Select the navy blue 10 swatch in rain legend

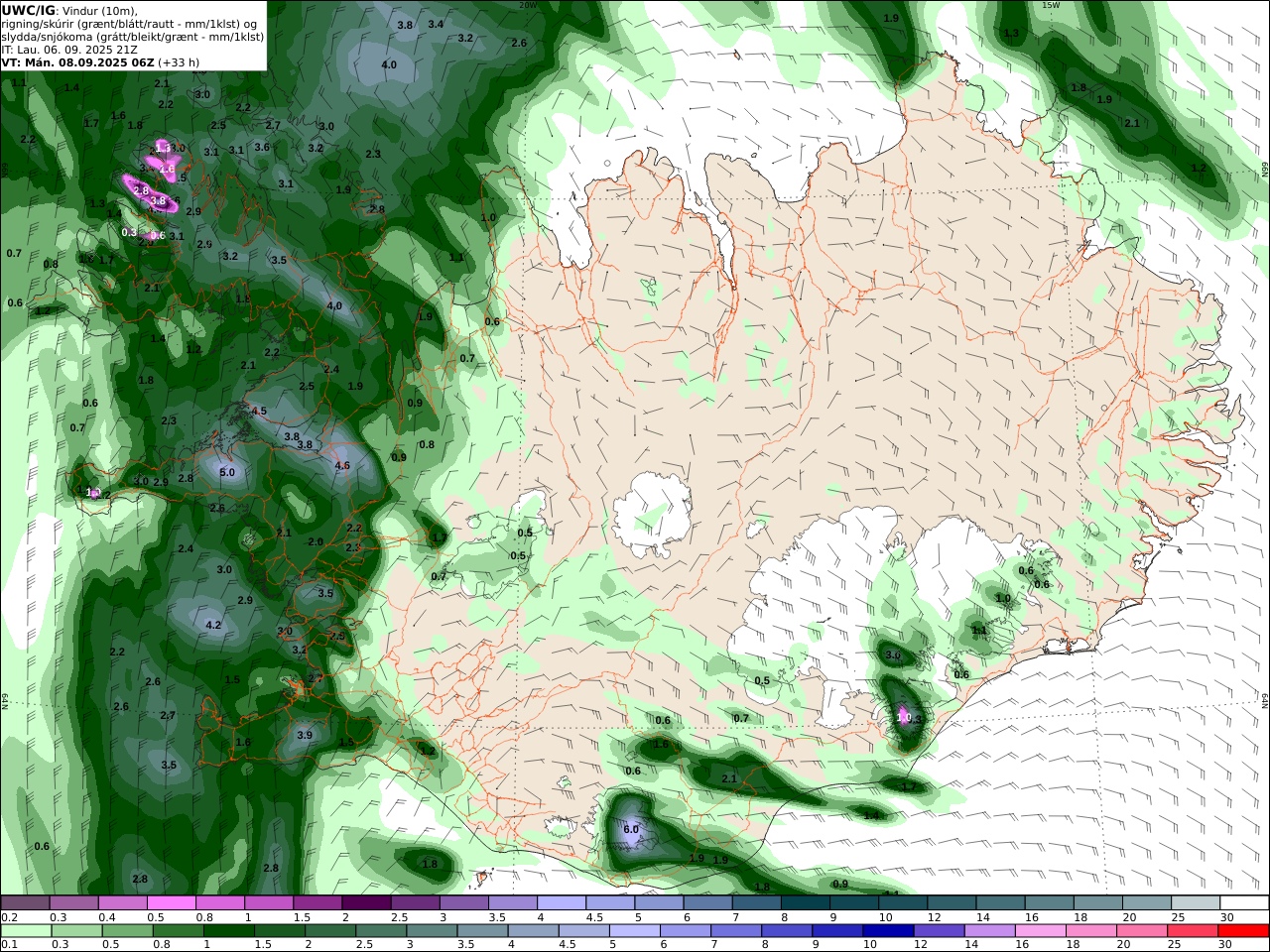click(x=887, y=931)
